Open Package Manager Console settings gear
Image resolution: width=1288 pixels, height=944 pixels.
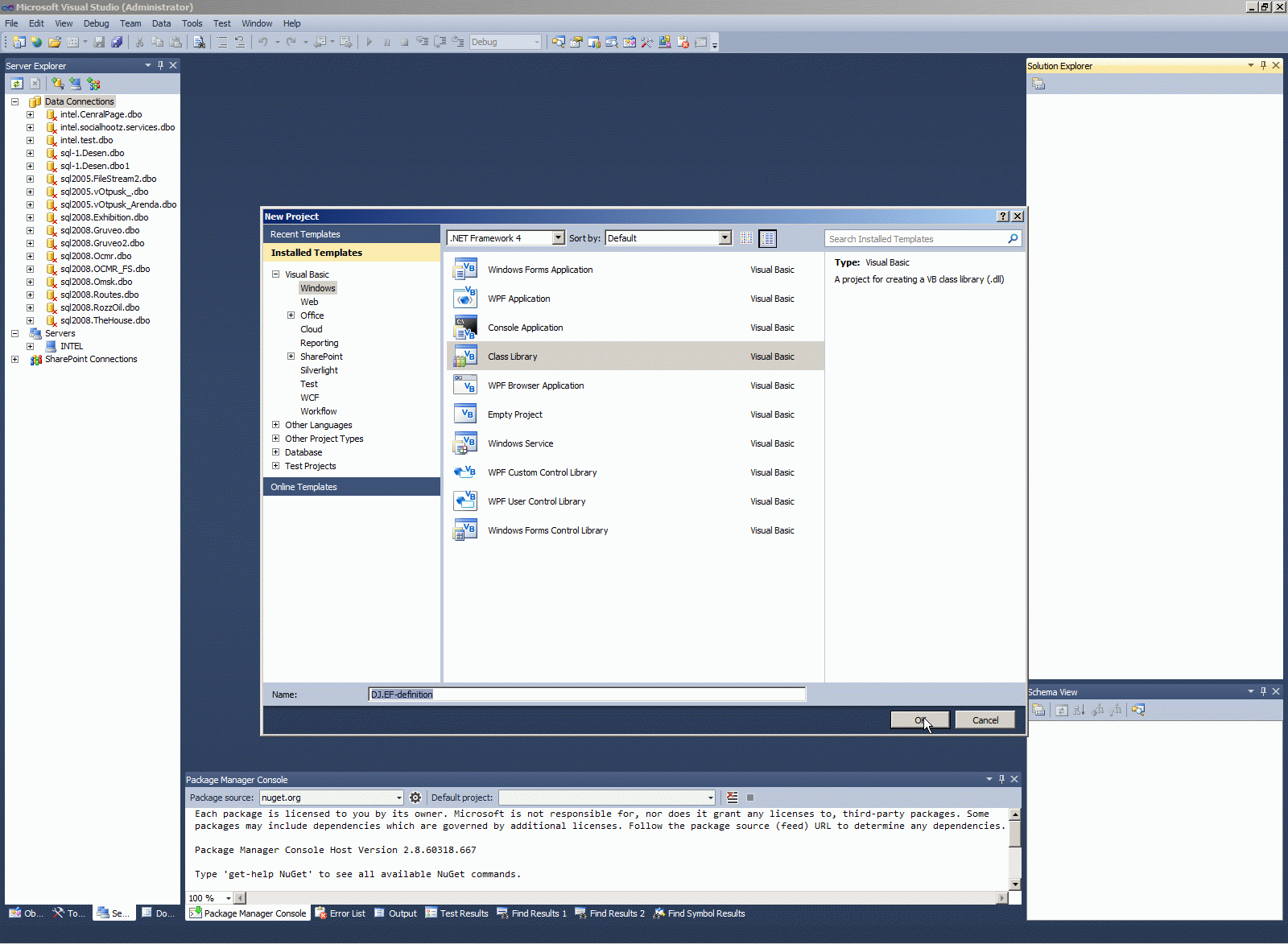415,798
